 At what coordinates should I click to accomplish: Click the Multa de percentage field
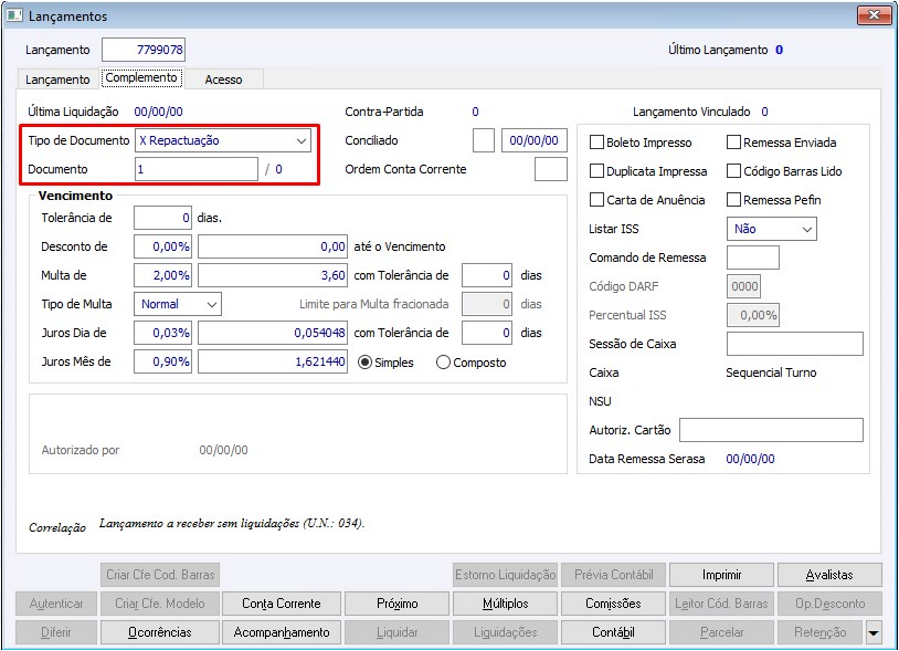(x=163, y=275)
